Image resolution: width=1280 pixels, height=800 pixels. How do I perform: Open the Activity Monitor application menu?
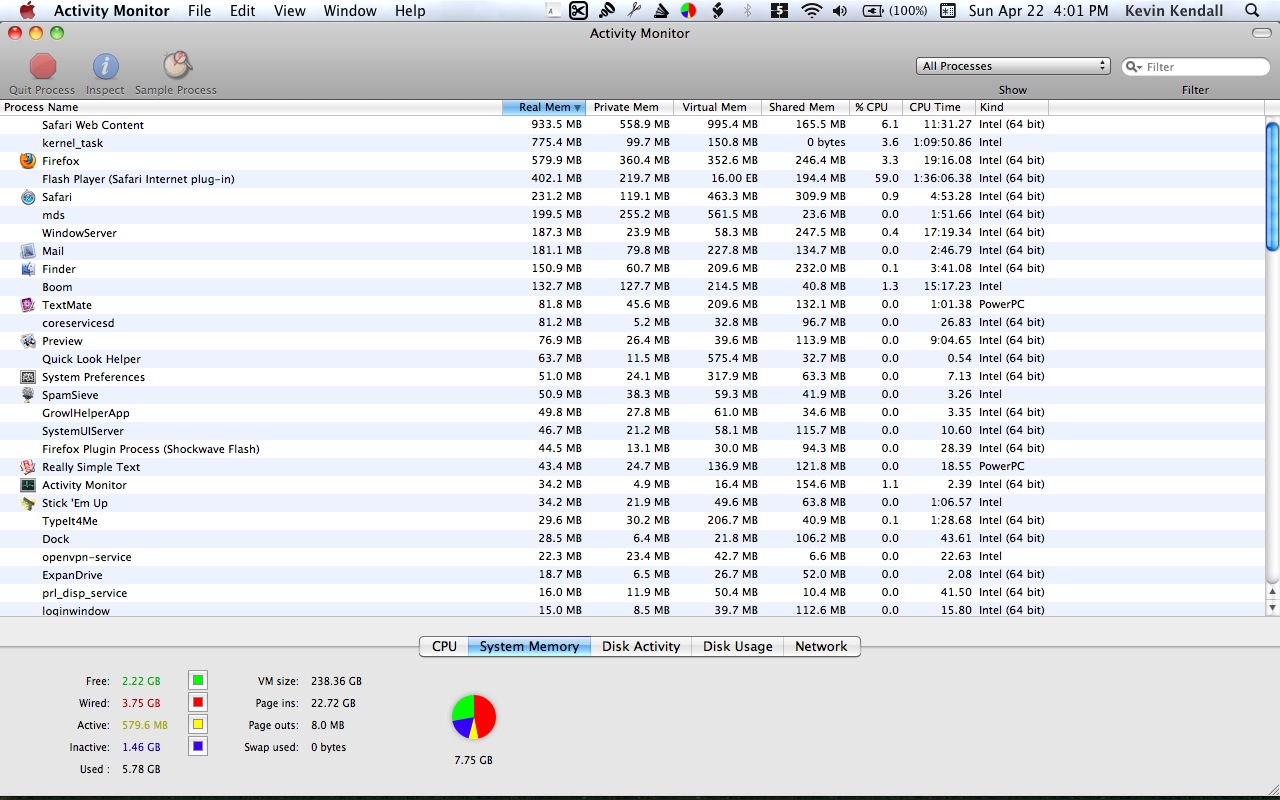[112, 11]
